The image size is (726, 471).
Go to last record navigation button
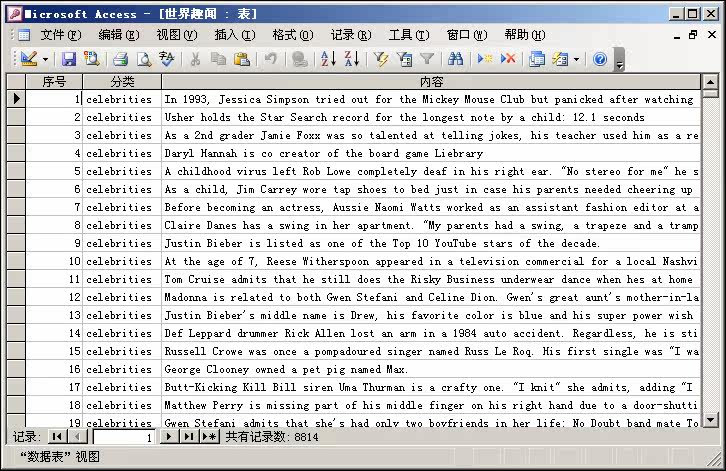(189, 436)
